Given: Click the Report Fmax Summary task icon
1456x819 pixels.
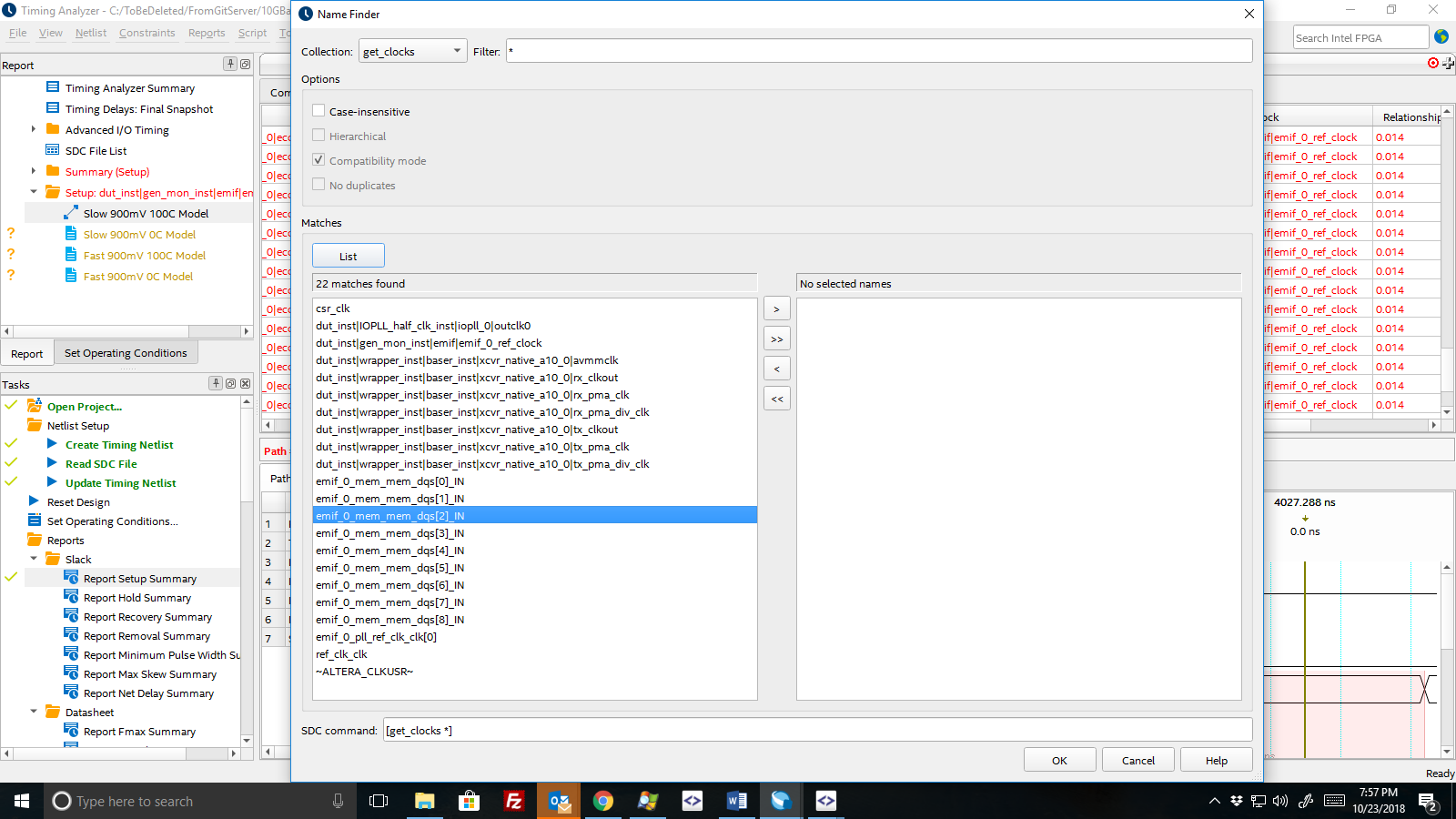Looking at the screenshot, I should tap(71, 731).
